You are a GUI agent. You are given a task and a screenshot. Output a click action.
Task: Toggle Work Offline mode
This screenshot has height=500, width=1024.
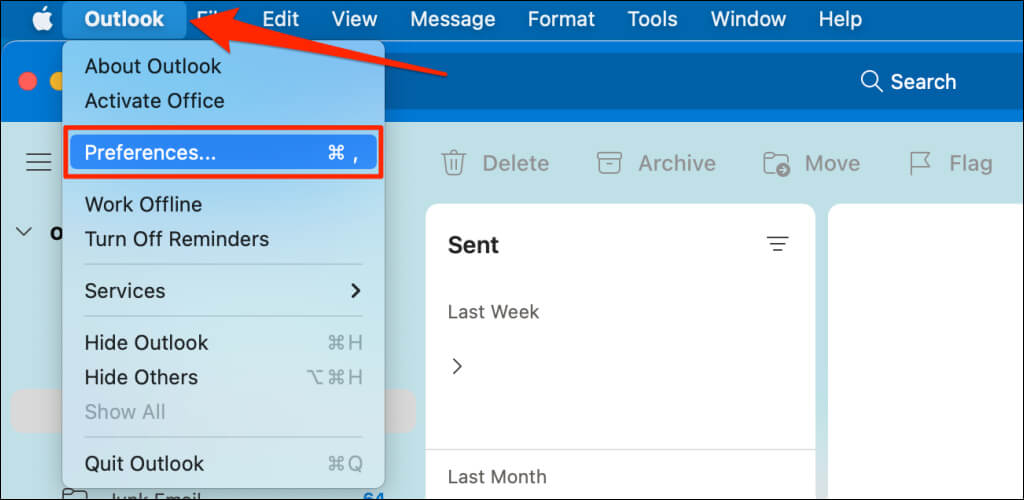click(143, 204)
